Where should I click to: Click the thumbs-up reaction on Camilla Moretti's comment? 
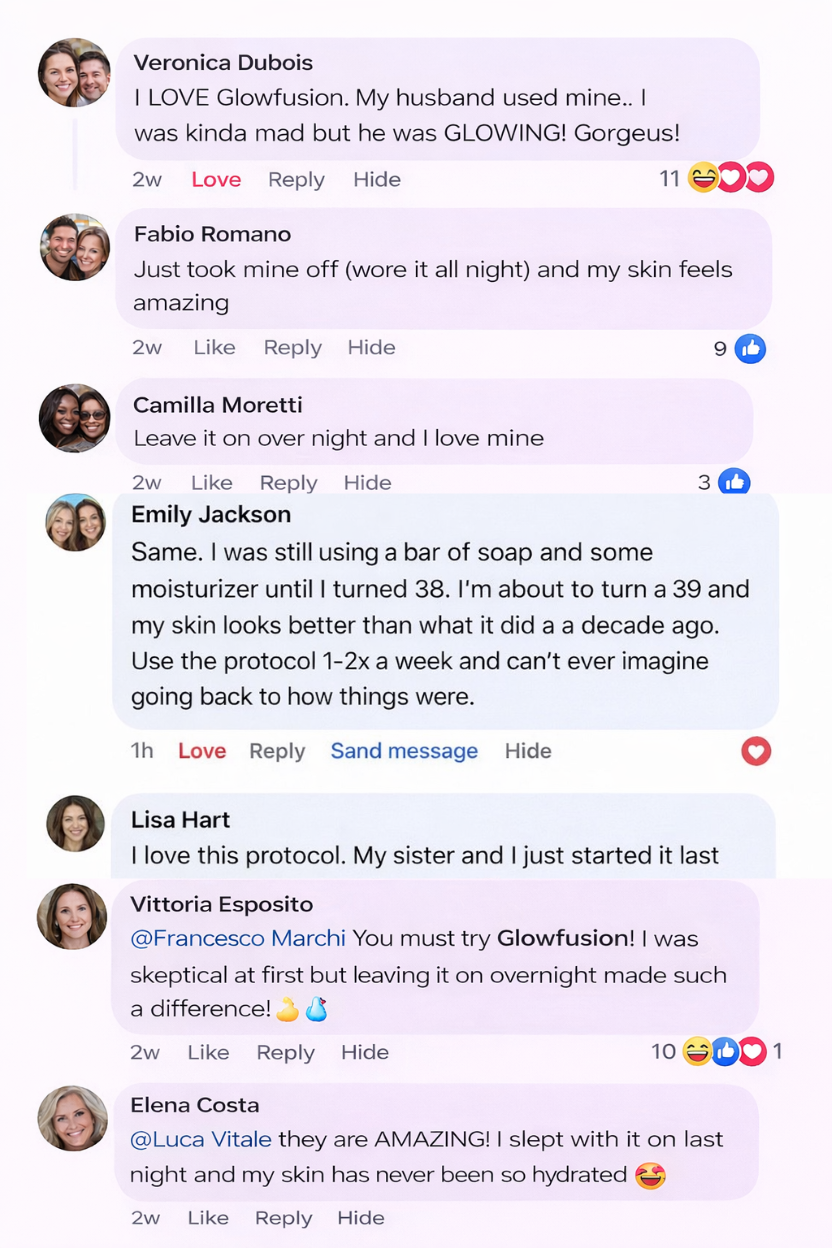(x=735, y=482)
